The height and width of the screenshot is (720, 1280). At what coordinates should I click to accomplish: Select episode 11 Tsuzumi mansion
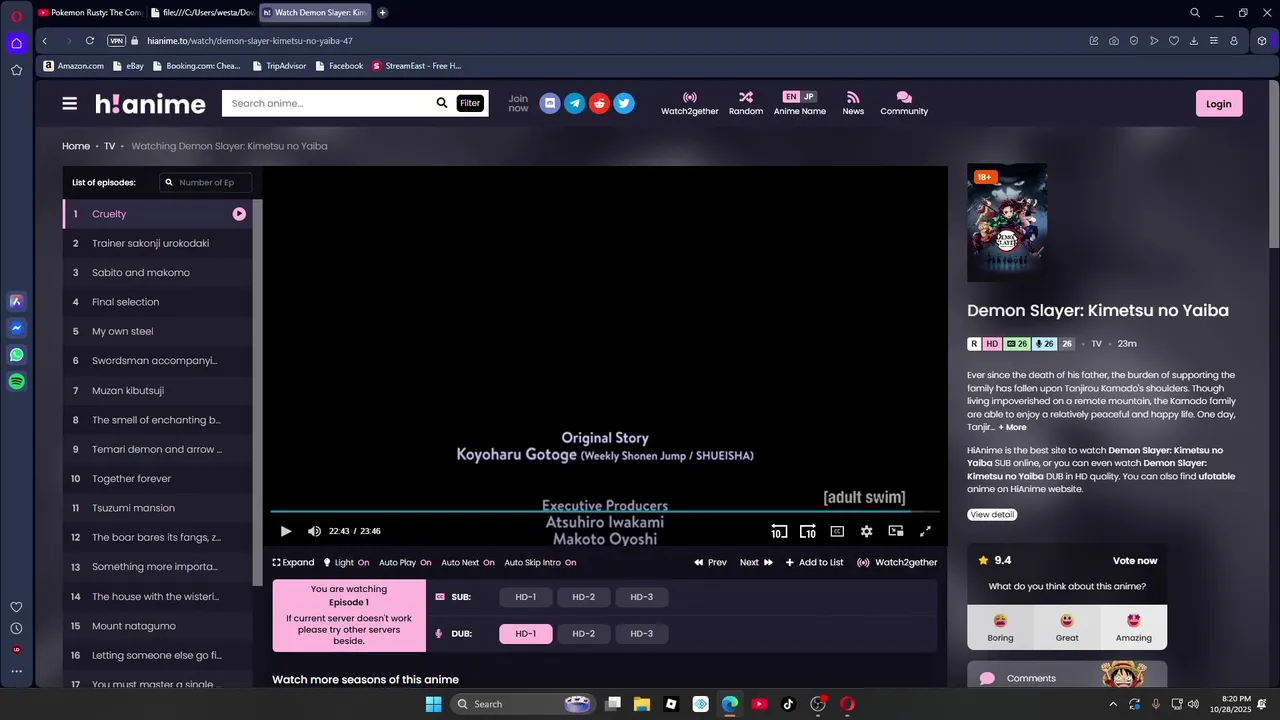[x=158, y=508]
